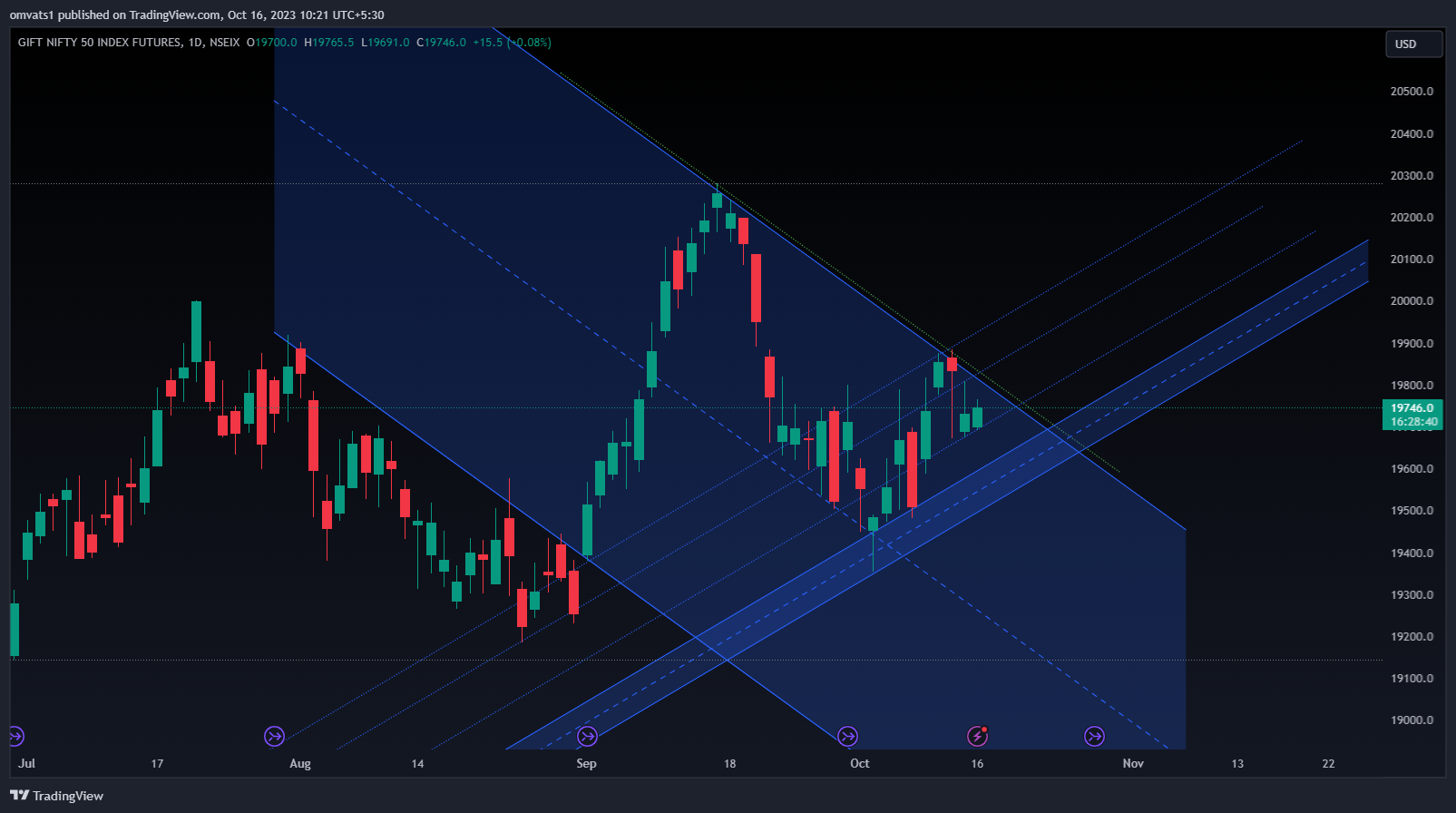Viewport: 1456px width, 813px height.
Task: Click the 20300.0 price axis label
Action: click(x=1412, y=176)
